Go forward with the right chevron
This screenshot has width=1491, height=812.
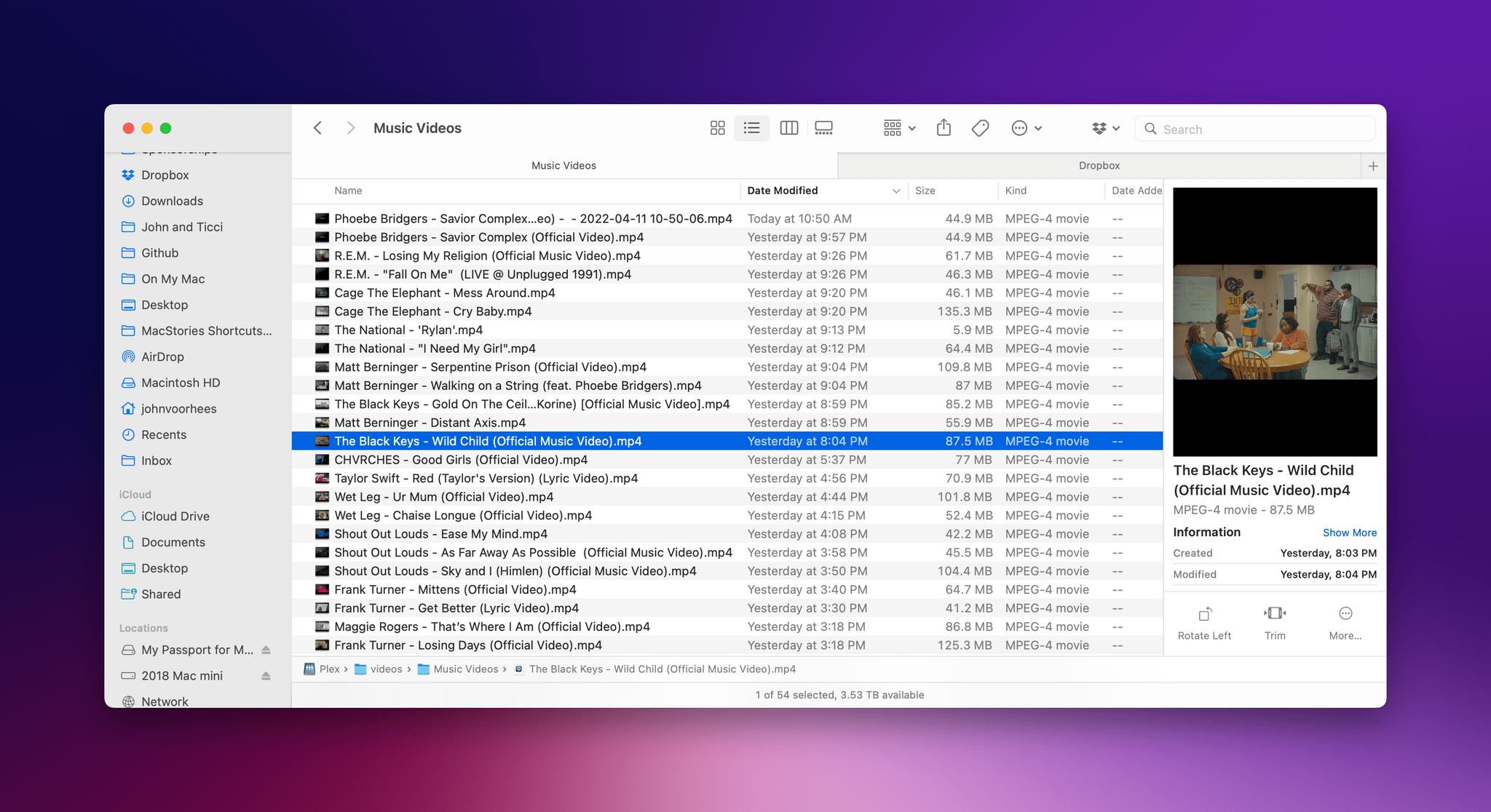pyautogui.click(x=350, y=128)
